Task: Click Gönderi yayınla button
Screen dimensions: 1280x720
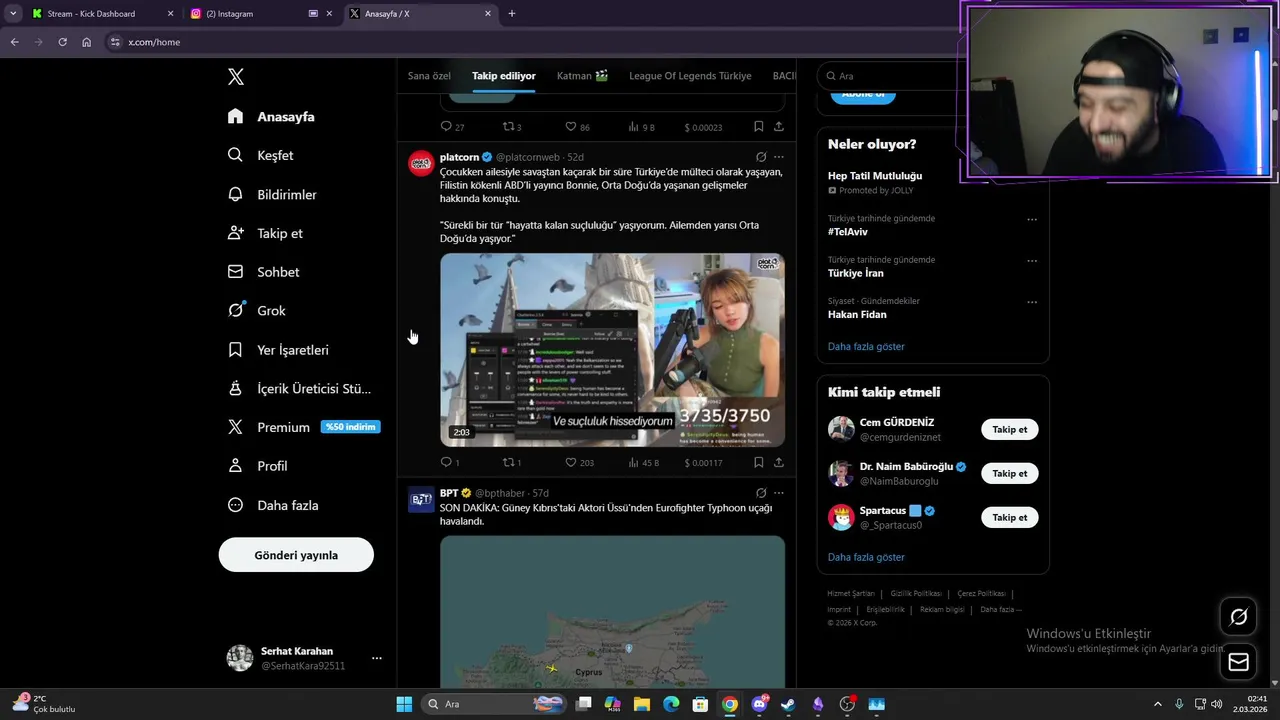Action: [x=296, y=555]
